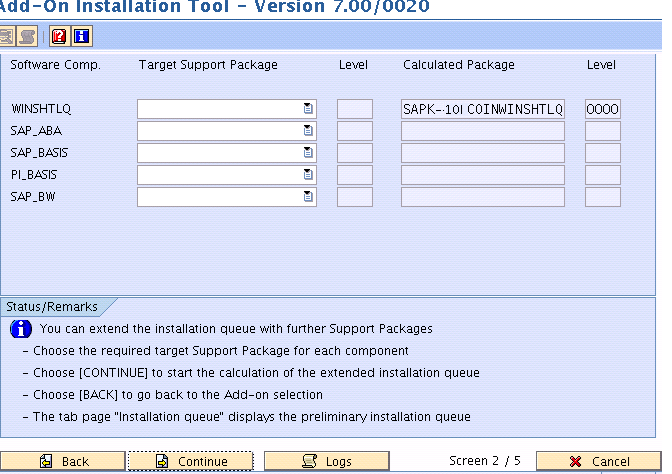Click the SAP_ABA software component label
Viewport: 672px width, 474px height.
tap(36, 131)
